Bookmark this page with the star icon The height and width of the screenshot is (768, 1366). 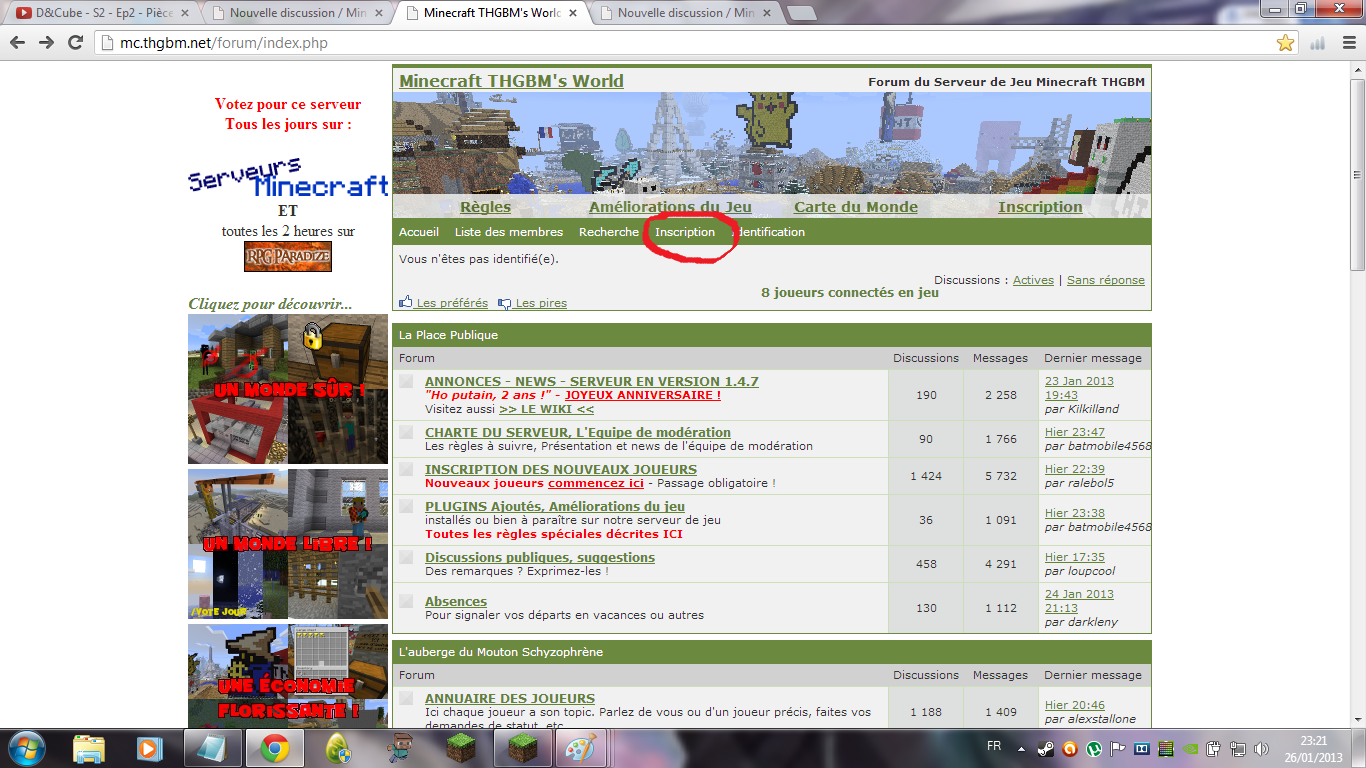[x=1285, y=43]
